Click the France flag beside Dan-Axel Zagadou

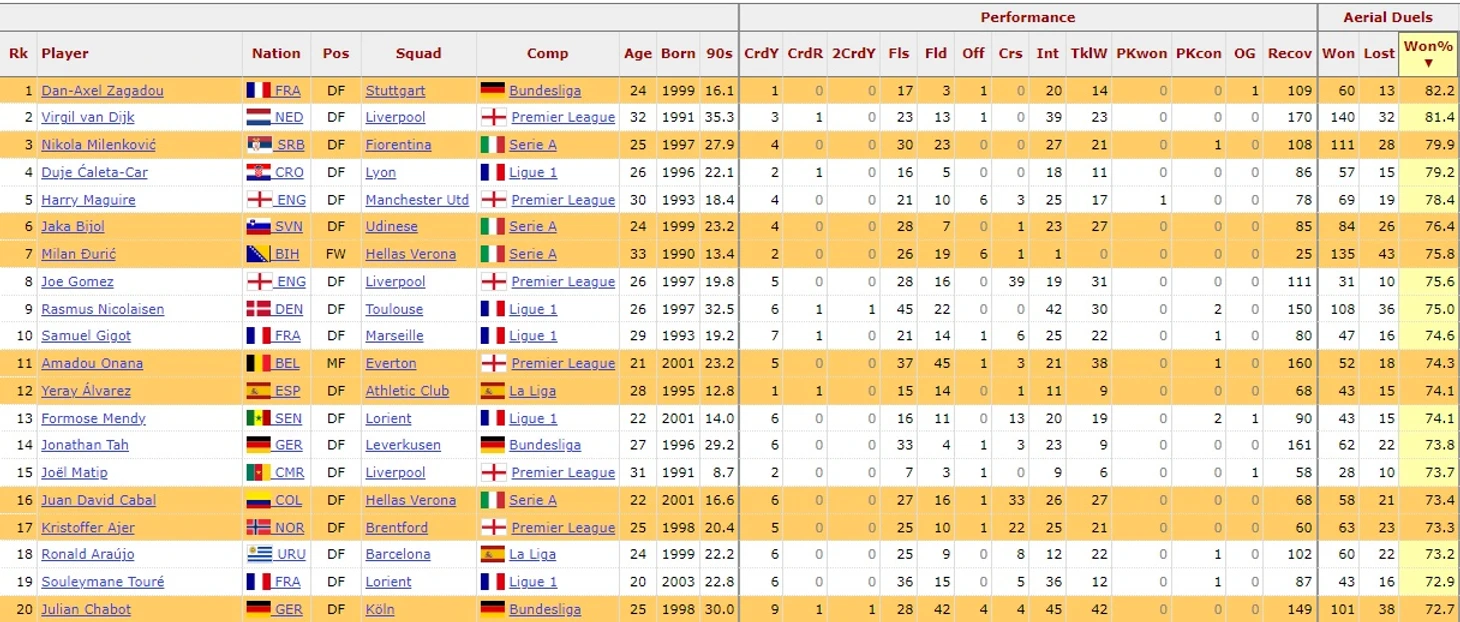tap(259, 90)
